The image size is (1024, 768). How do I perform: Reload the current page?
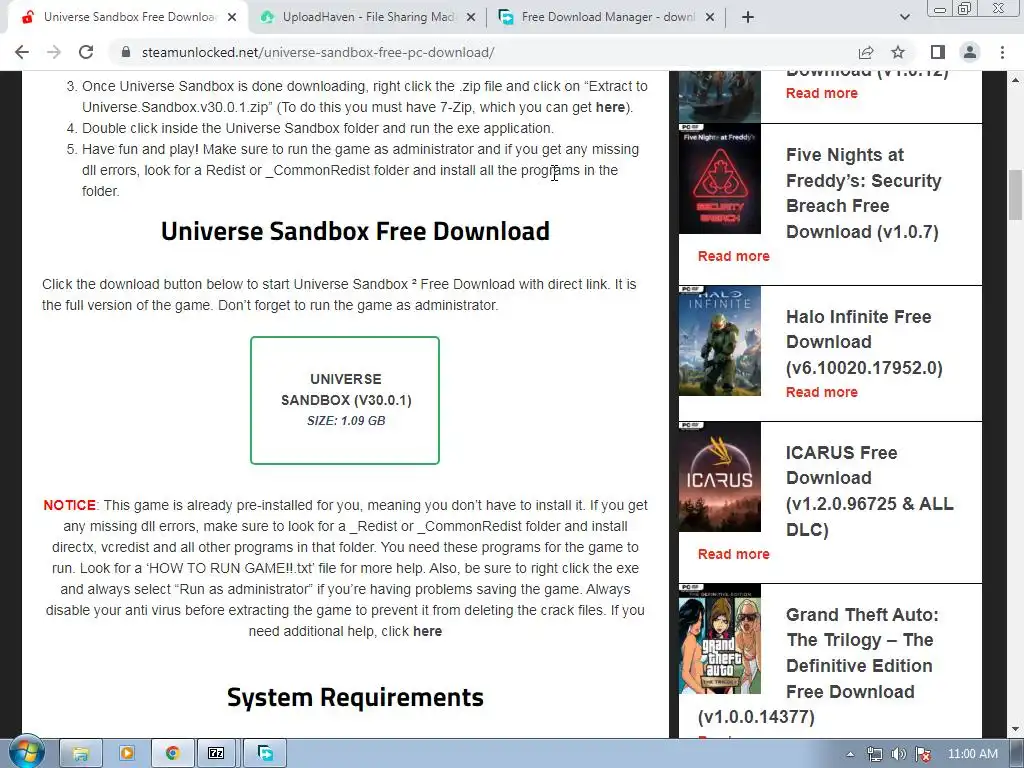click(86, 52)
